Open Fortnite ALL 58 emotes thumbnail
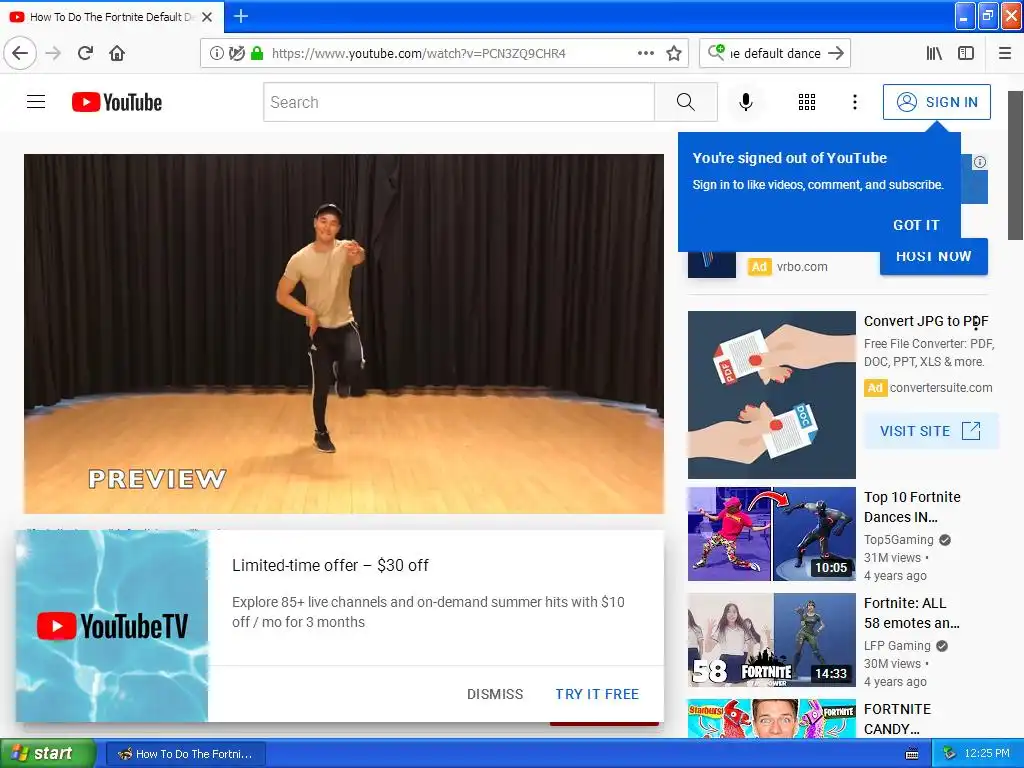This screenshot has height=768, width=1024. tap(771, 639)
